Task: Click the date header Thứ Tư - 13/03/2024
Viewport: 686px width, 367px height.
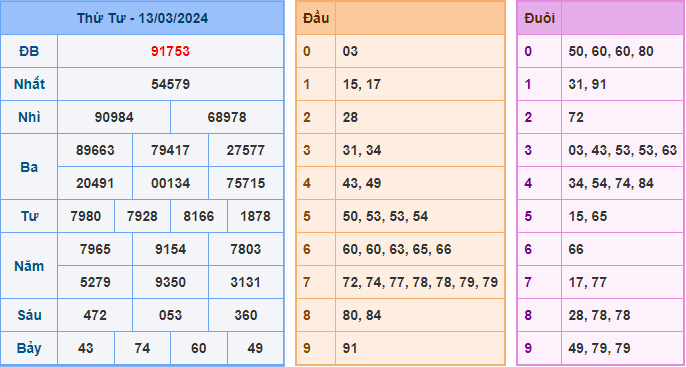Action: [x=142, y=18]
